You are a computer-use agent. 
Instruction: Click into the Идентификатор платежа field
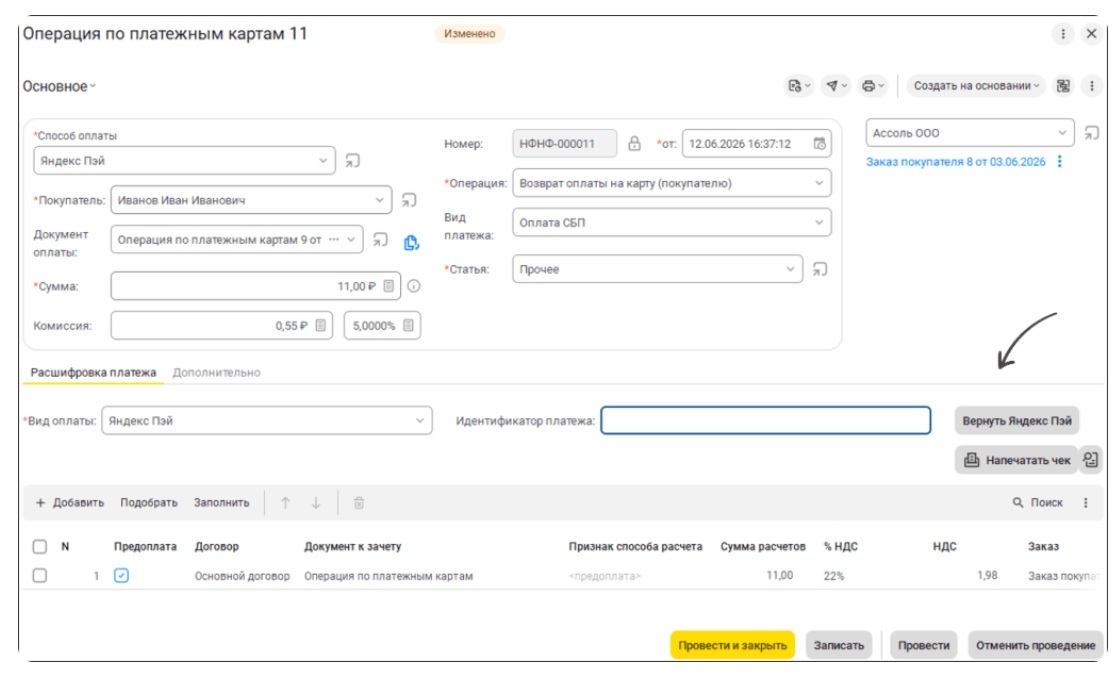[766, 420]
